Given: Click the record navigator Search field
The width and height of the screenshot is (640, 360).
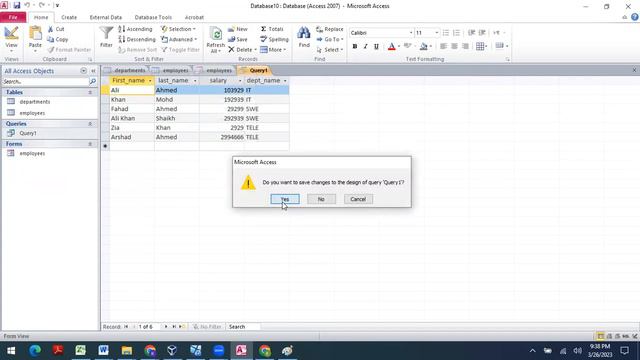Looking at the screenshot, I should 243,327.
